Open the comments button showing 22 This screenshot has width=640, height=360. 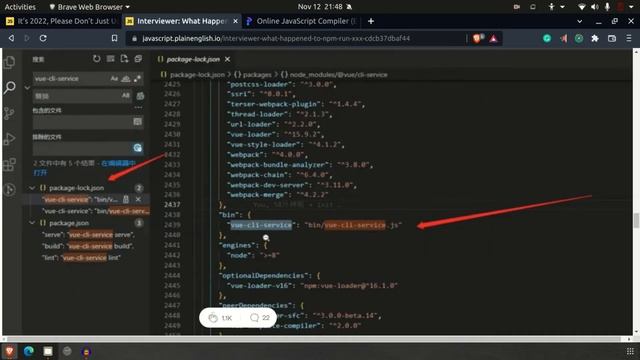(260, 318)
